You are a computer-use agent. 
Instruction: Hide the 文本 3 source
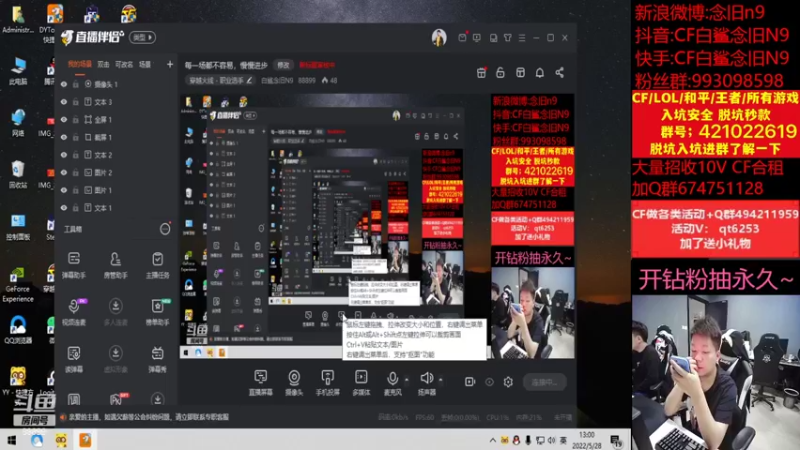pos(64,102)
